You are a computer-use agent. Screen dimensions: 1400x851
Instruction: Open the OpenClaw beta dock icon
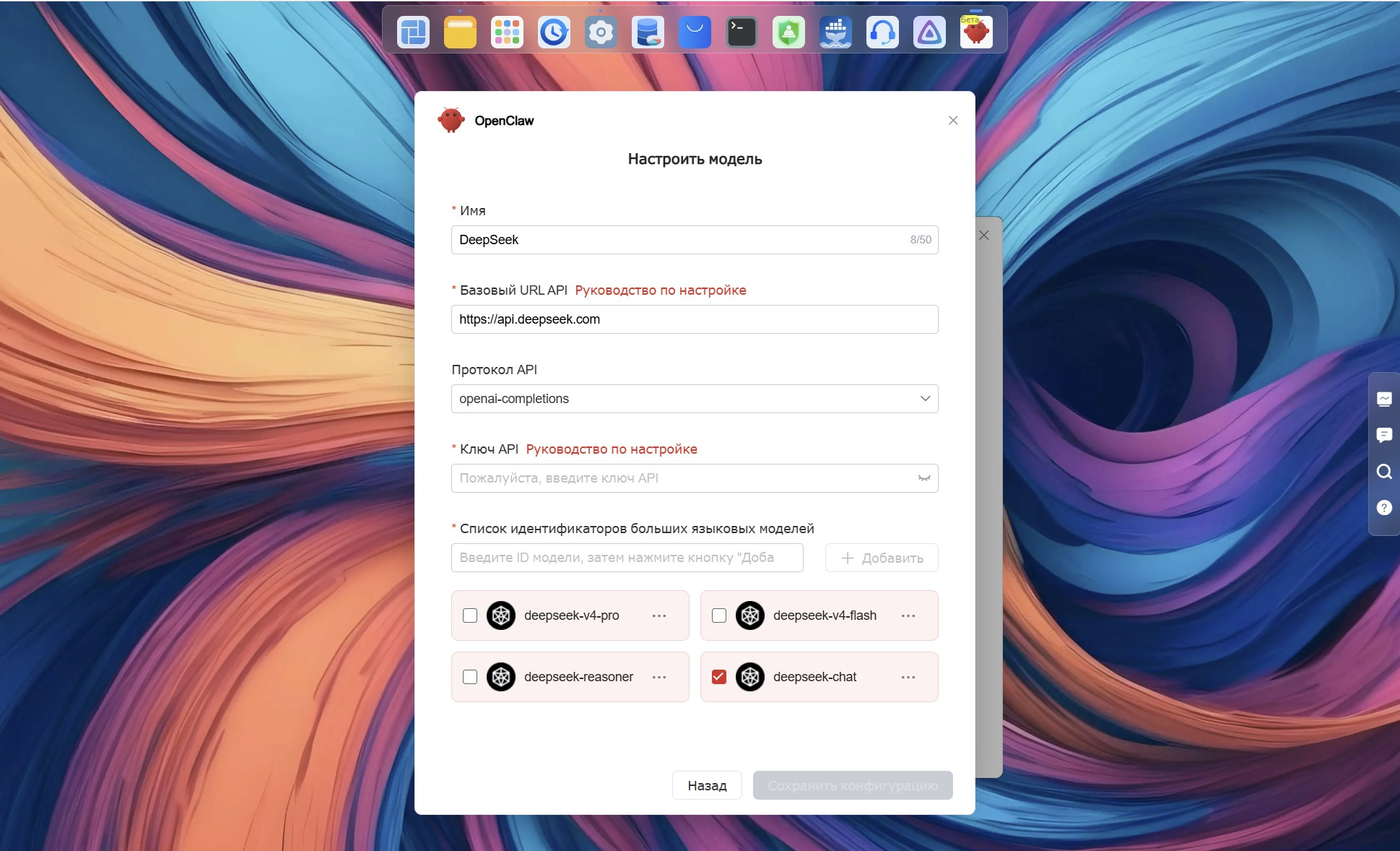pyautogui.click(x=976, y=32)
